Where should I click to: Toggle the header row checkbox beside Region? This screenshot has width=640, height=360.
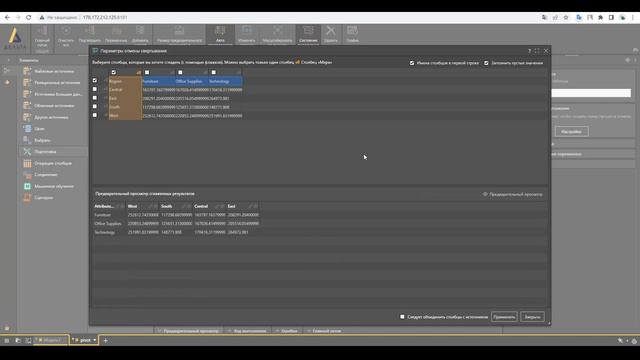point(95,81)
